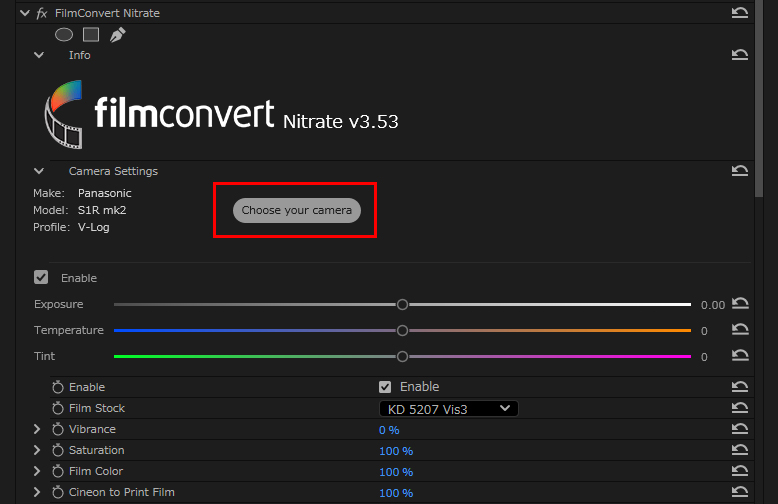
Task: Click the Model value S1R mk2
Action: 102,210
